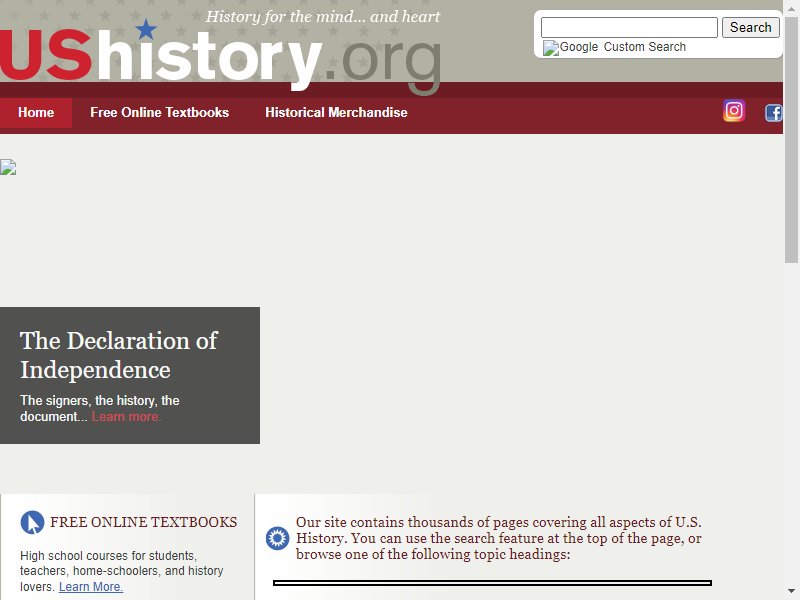Open the Instagram icon link
Screen dimensions: 800x600
tap(734, 111)
